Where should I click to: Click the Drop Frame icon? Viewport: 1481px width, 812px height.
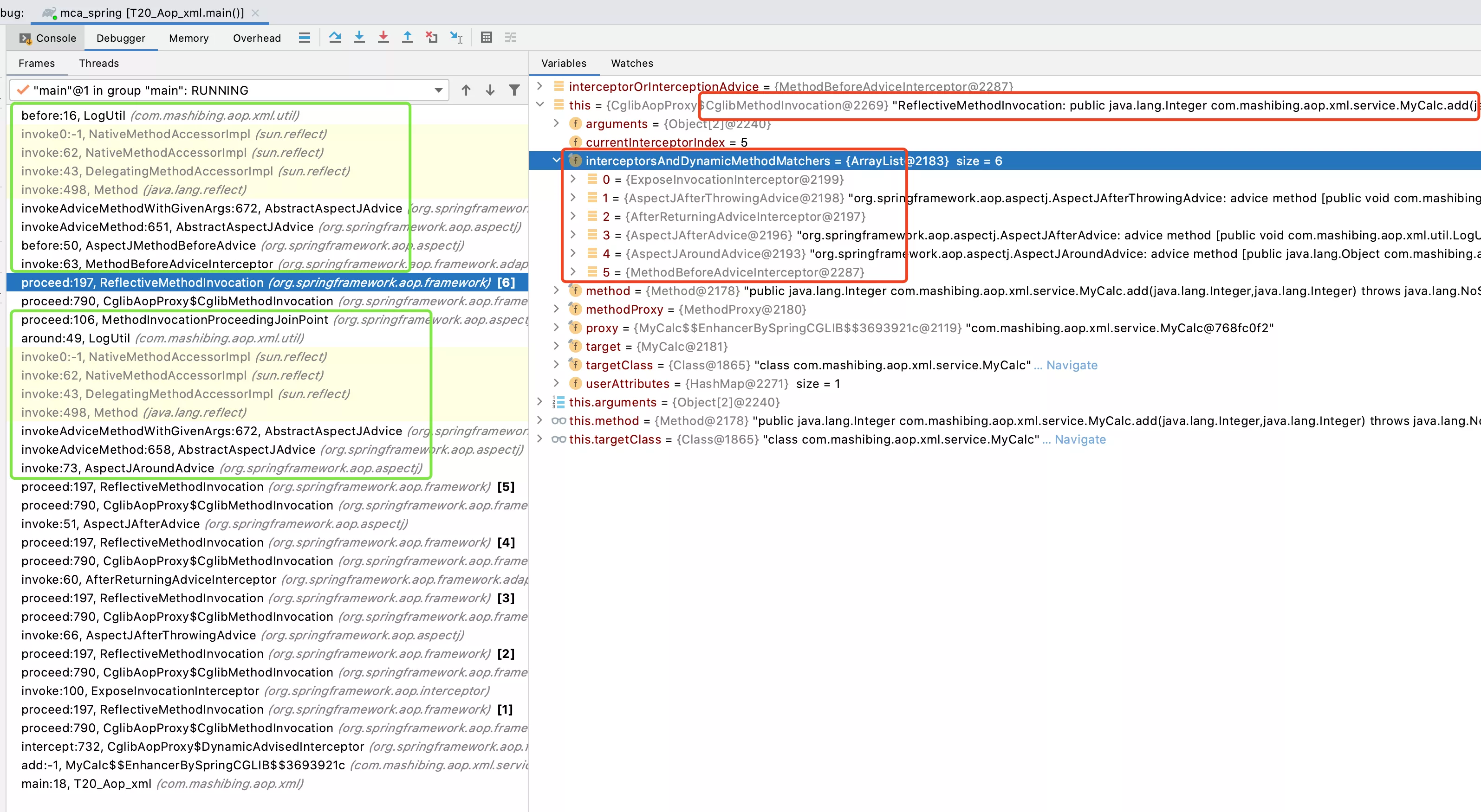coord(432,38)
